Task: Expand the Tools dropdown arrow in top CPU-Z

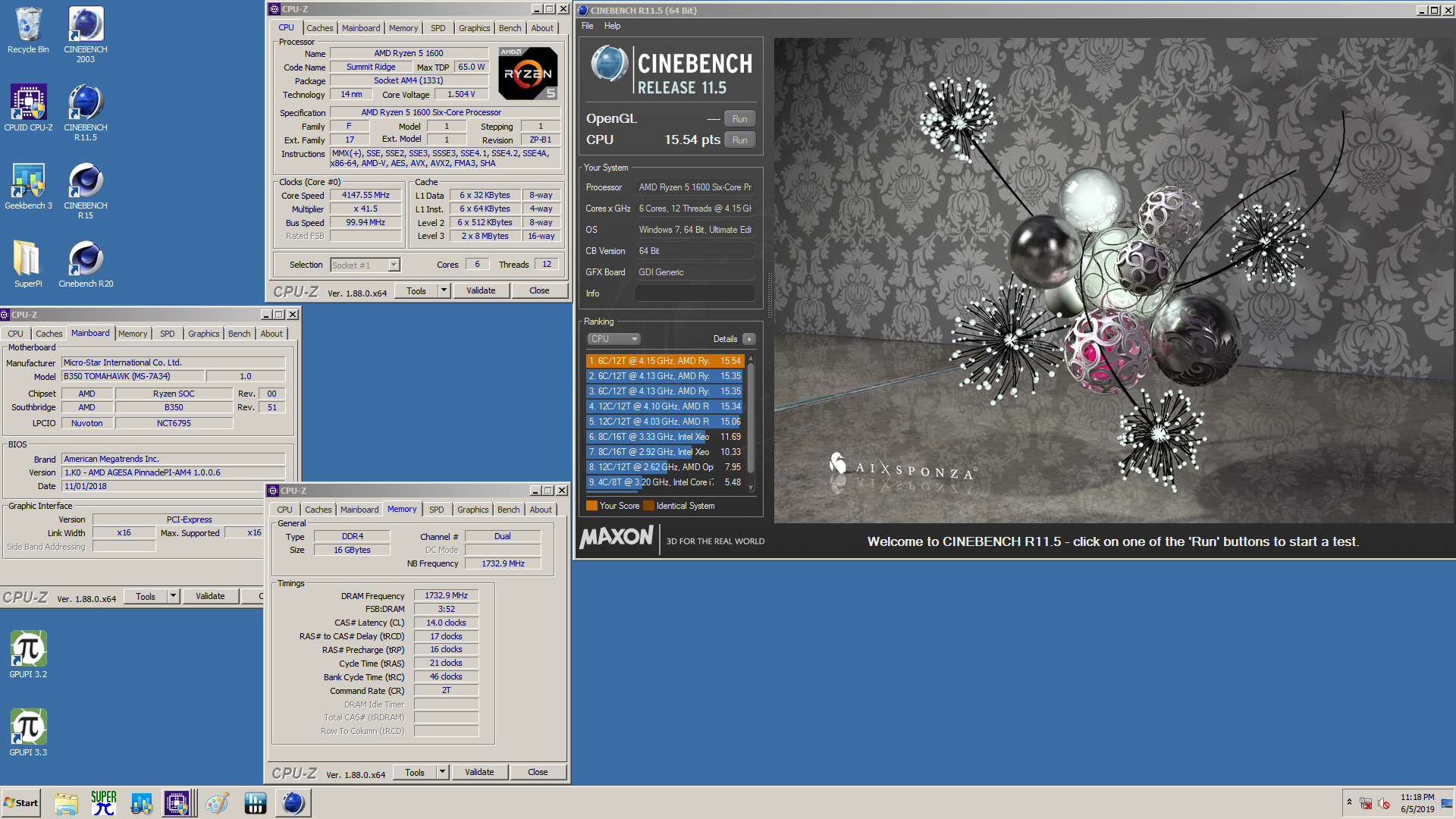Action: click(x=444, y=290)
